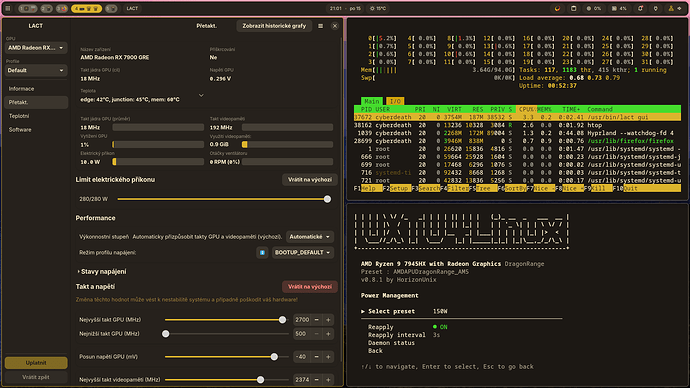Select active workspace 4 pill
Image resolution: width=690 pixels, height=388 pixels.
pos(86,8)
